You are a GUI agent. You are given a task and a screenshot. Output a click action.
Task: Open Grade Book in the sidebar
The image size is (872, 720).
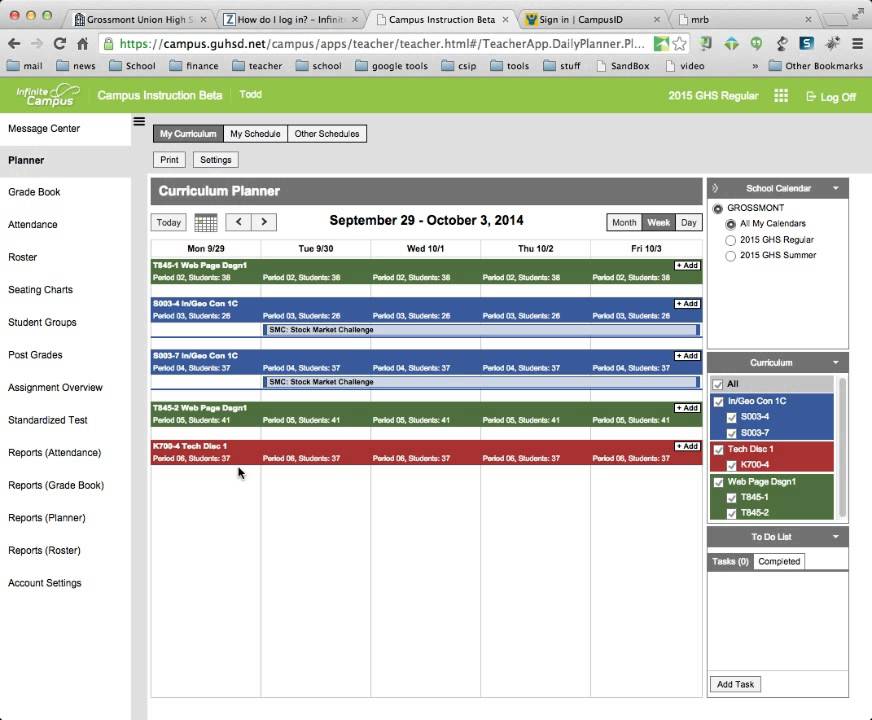pyautogui.click(x=34, y=192)
